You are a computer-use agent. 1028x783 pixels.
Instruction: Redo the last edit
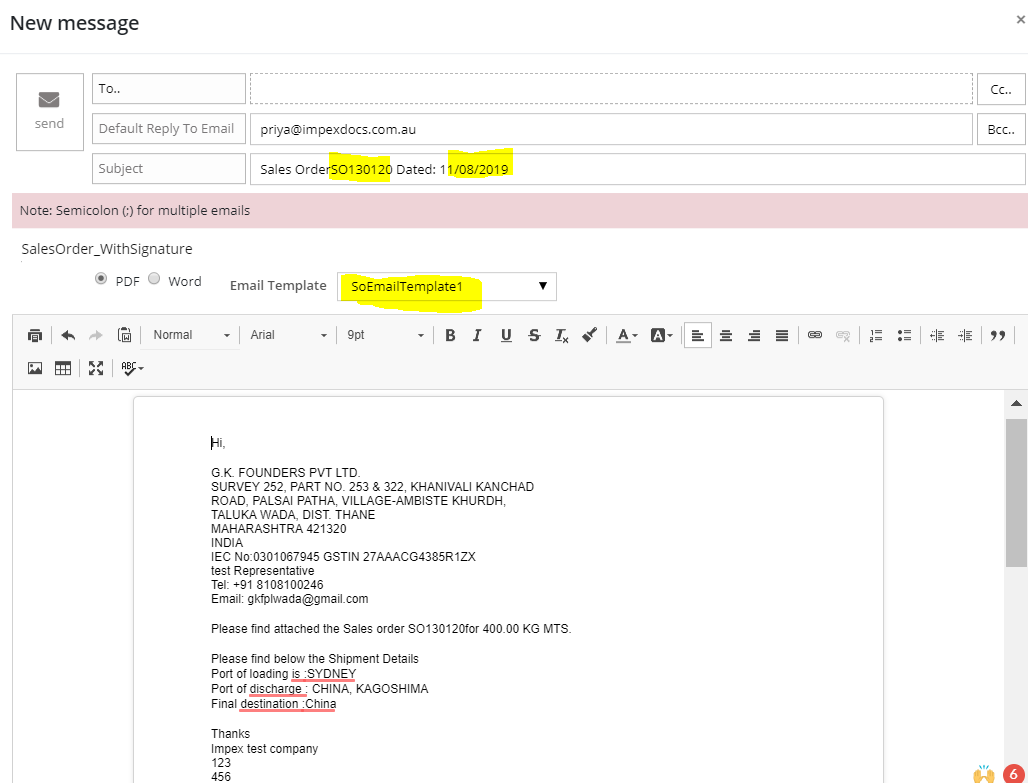[x=96, y=335]
